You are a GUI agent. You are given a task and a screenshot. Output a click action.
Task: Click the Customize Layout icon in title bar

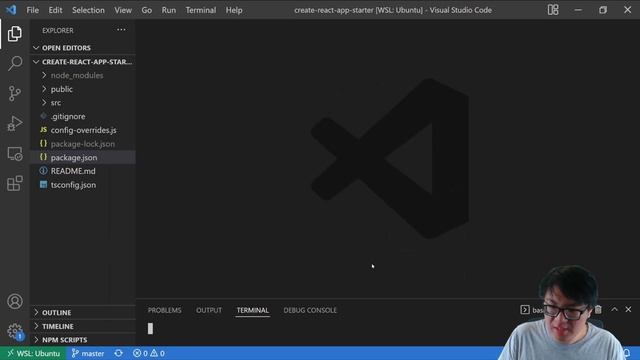click(553, 10)
